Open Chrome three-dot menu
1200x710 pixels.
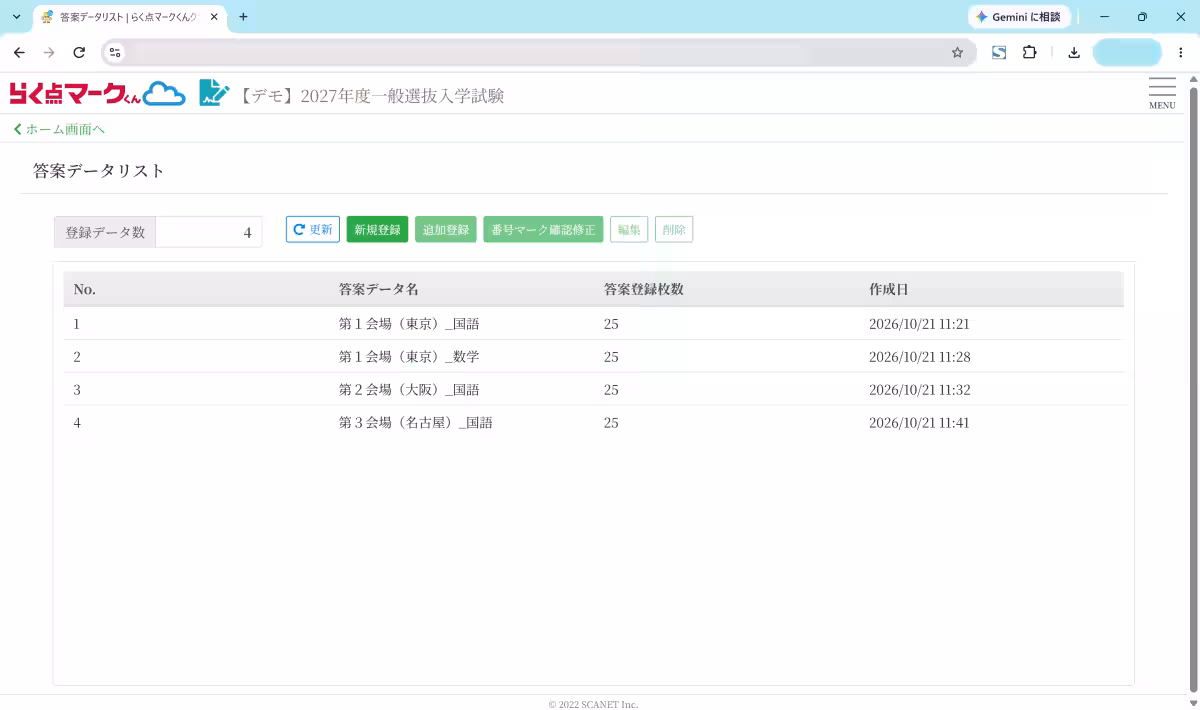click(1181, 53)
